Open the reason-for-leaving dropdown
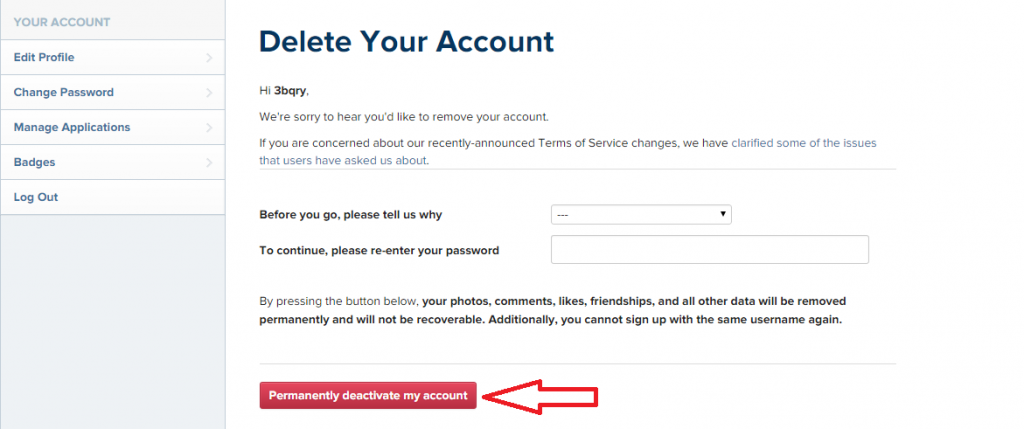This screenshot has width=1024, height=429. pyautogui.click(x=641, y=215)
